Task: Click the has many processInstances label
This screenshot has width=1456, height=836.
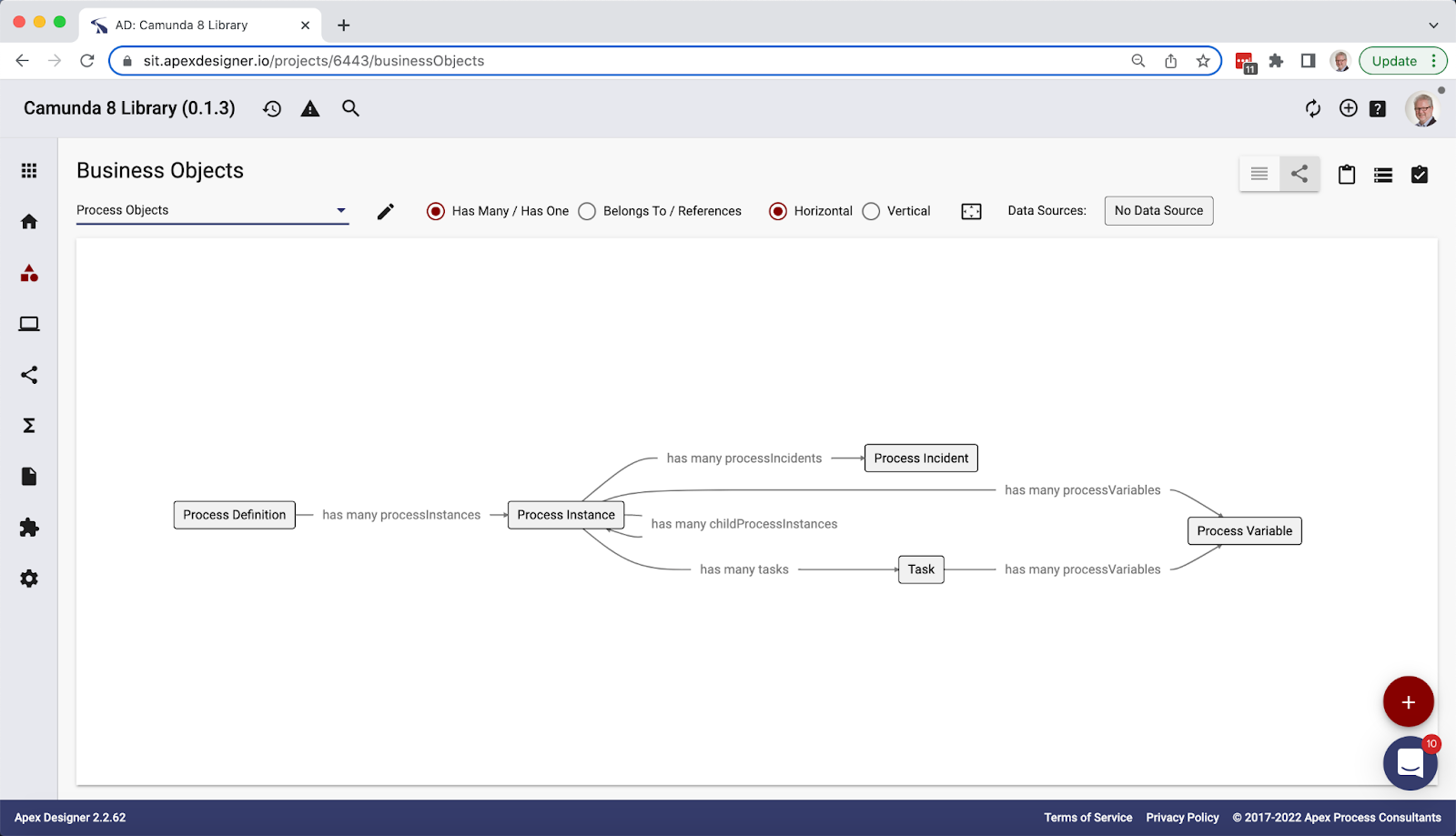Action: click(x=401, y=515)
